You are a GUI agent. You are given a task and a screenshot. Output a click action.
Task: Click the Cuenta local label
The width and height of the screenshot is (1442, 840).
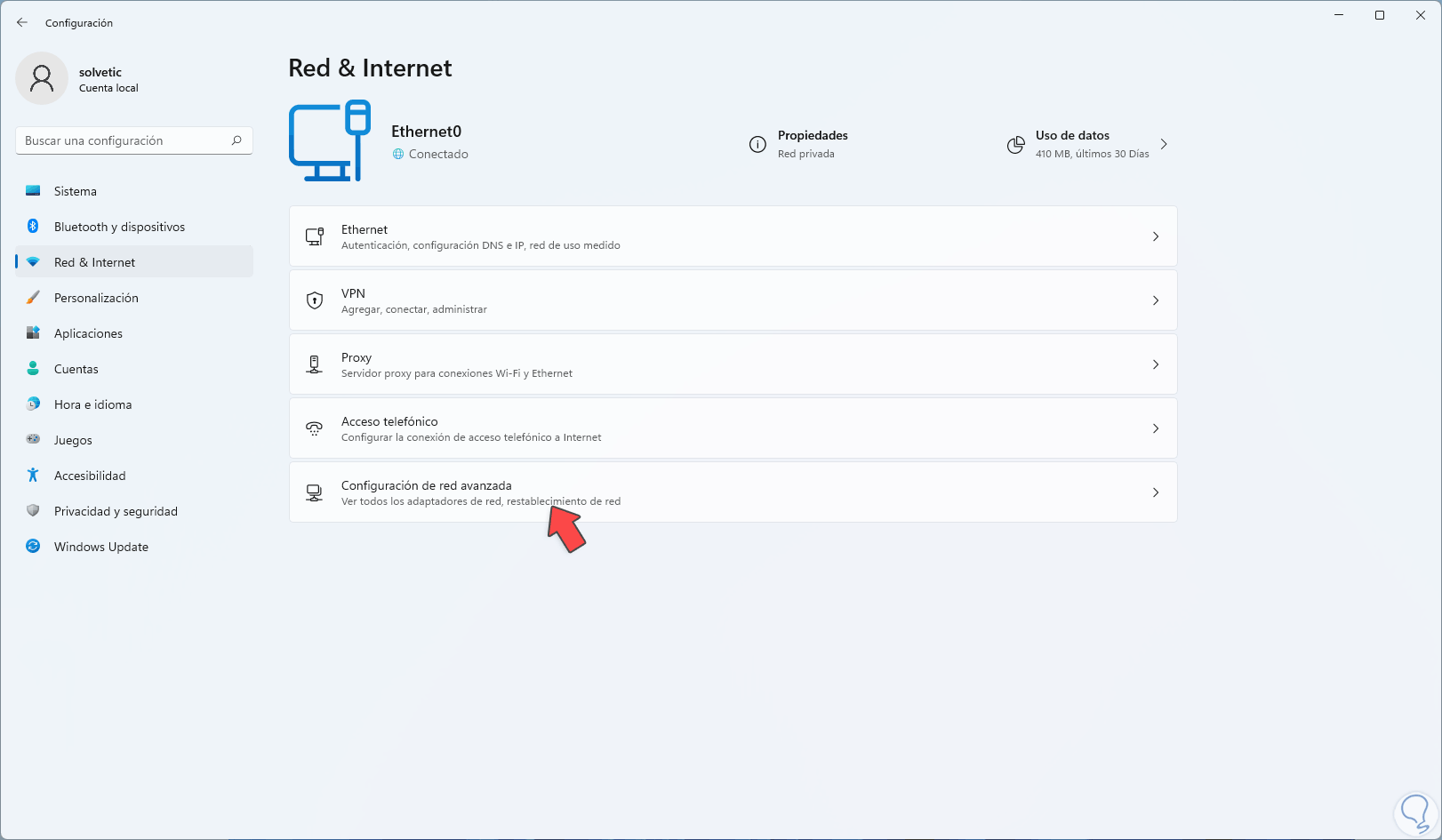[108, 88]
